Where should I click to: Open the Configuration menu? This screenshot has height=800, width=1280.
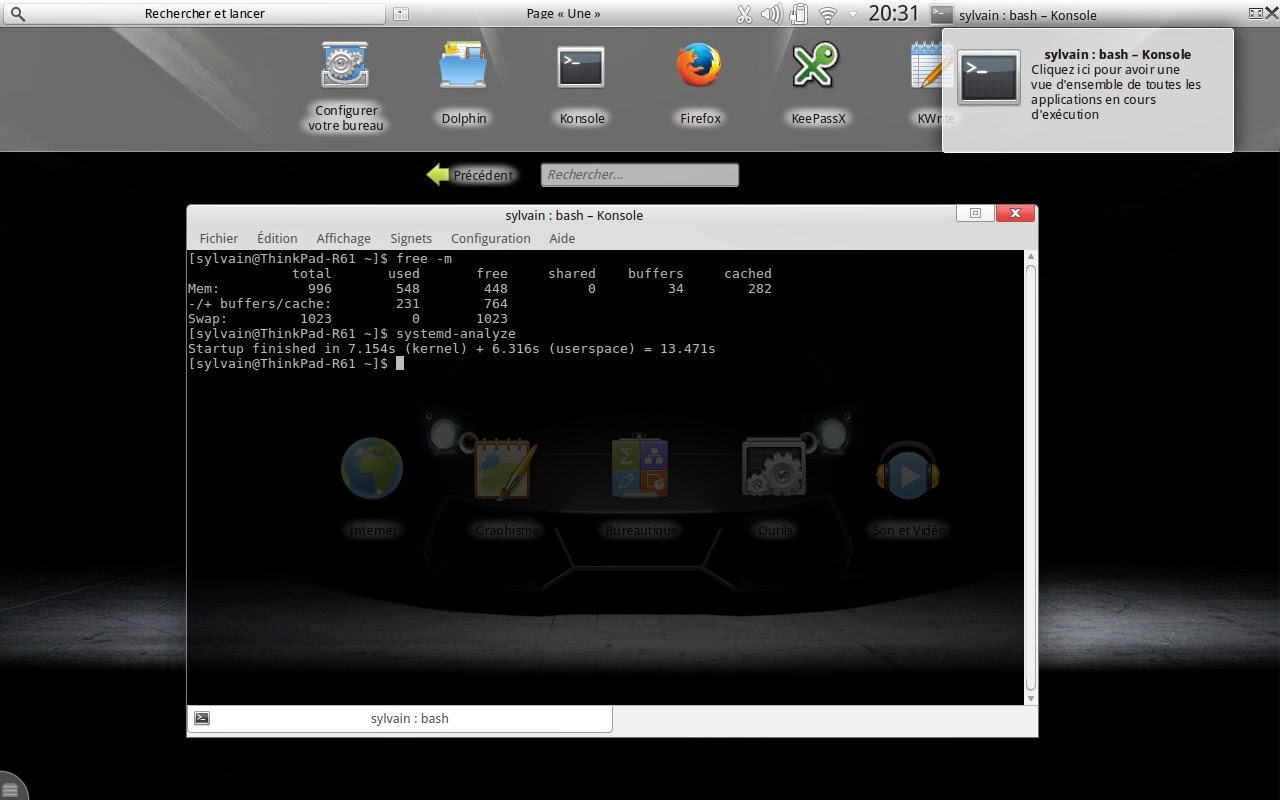pos(490,238)
